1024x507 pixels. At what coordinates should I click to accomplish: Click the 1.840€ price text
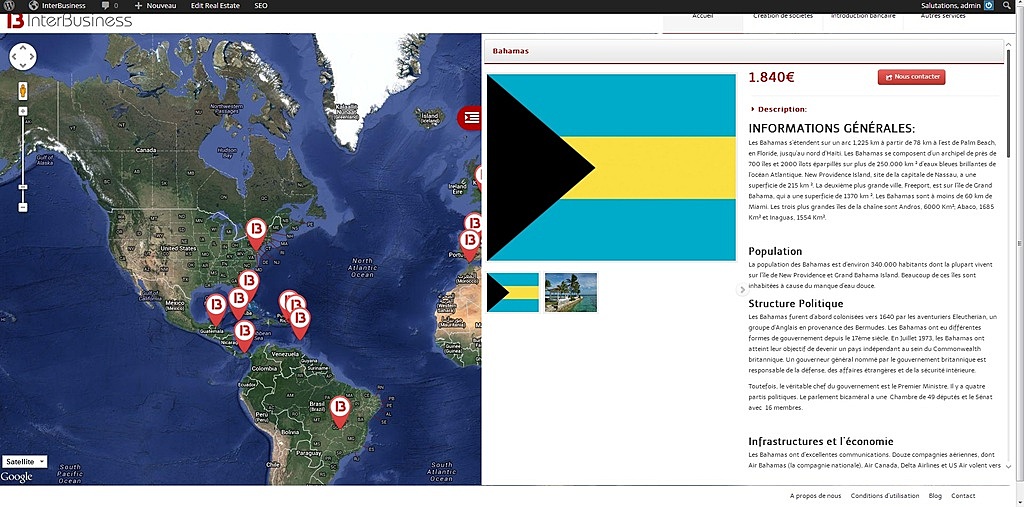click(771, 77)
